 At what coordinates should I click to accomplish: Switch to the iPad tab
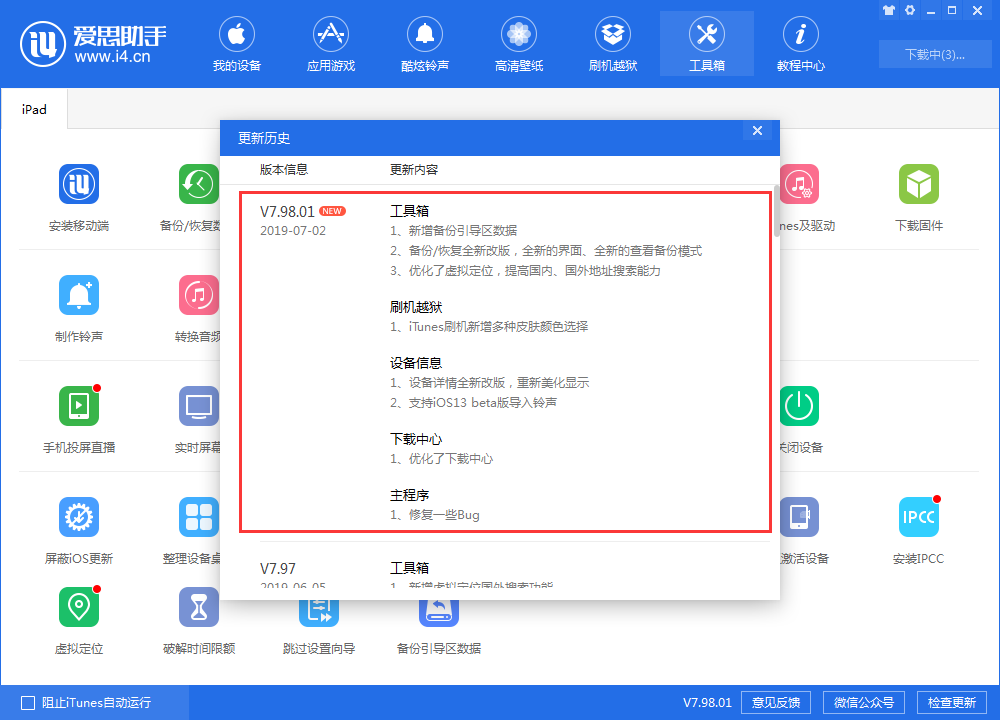(x=34, y=109)
